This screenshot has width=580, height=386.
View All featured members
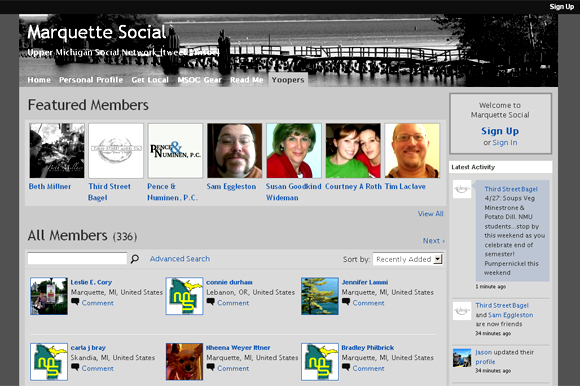(x=431, y=214)
